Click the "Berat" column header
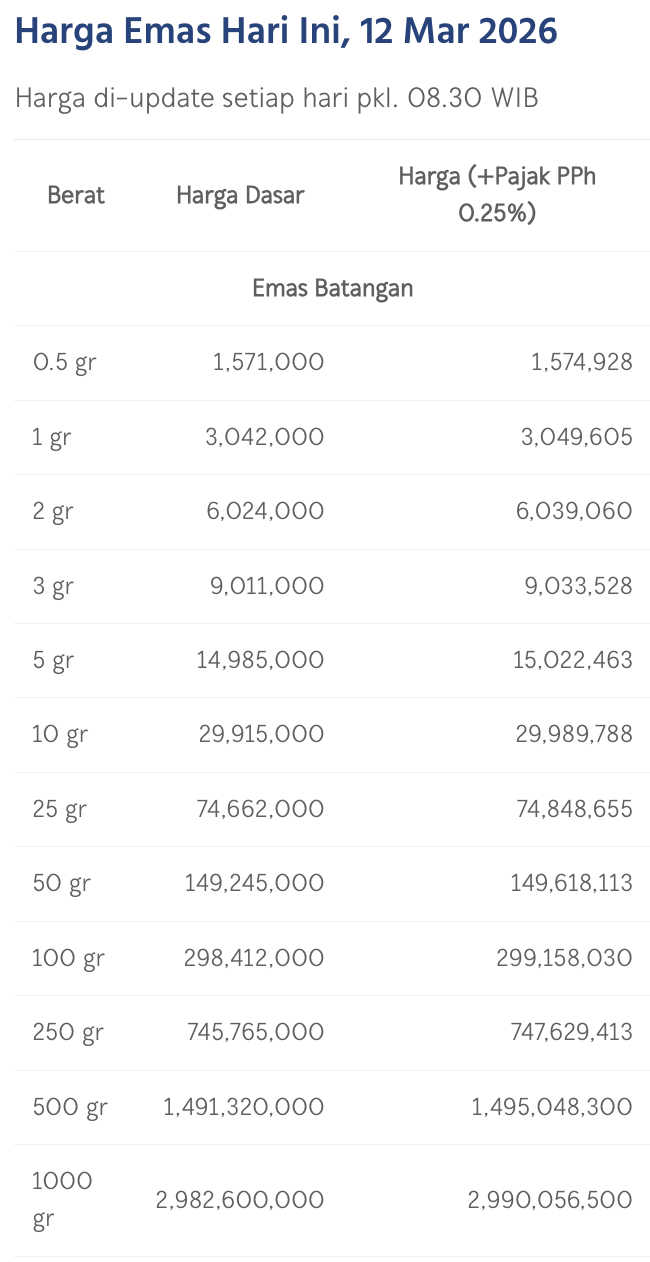Viewport: 650px width, 1262px height. click(x=76, y=195)
